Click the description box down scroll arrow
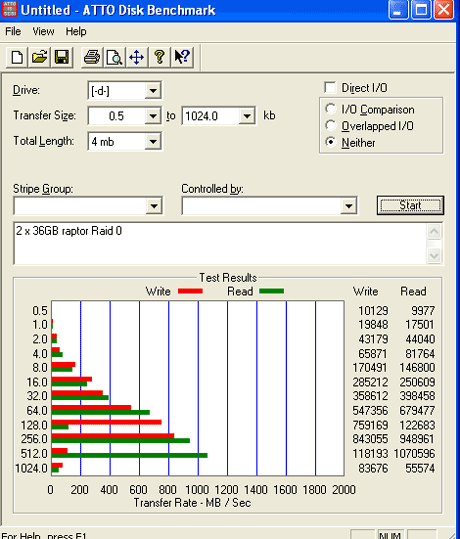Image resolution: width=460 pixels, height=539 pixels. pyautogui.click(x=434, y=256)
